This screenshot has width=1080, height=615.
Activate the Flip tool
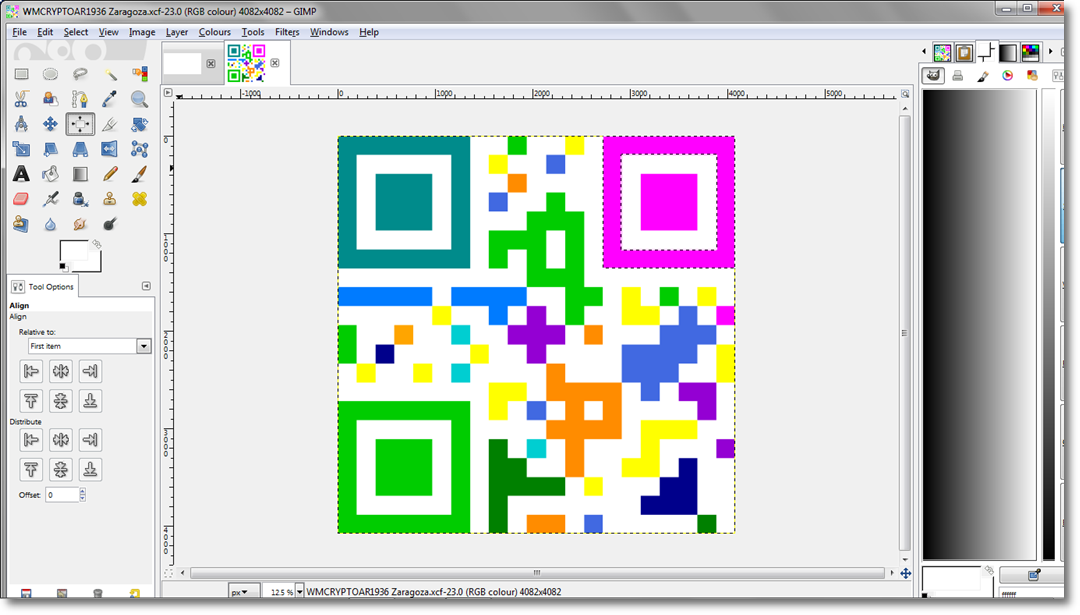(x=110, y=149)
